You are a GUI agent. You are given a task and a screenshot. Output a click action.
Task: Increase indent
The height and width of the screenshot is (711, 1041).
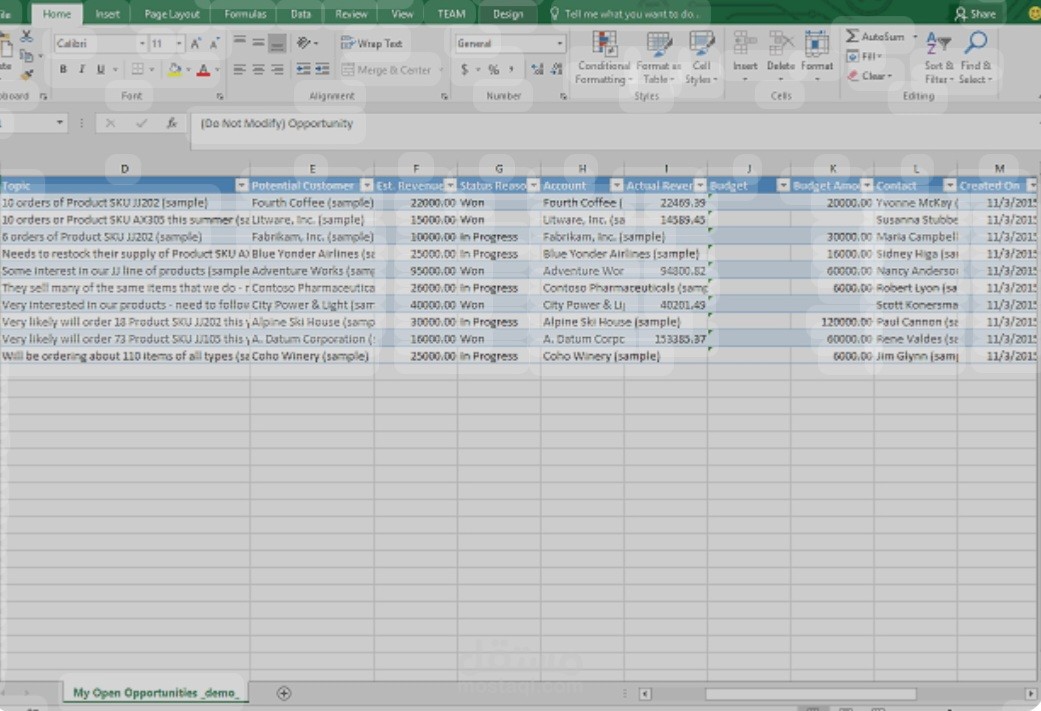323,69
